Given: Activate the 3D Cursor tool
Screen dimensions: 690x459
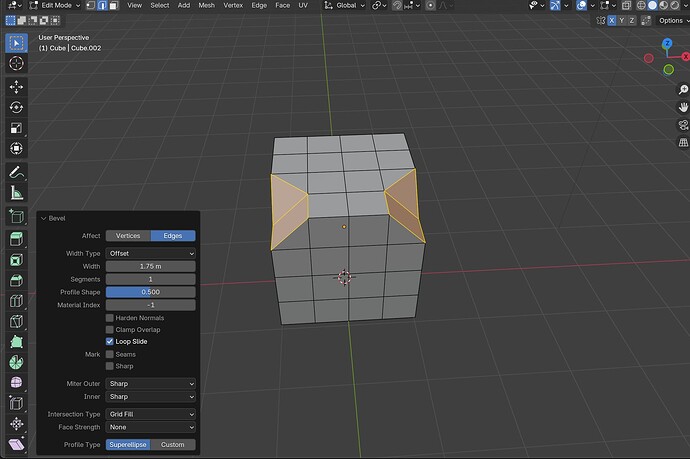Looking at the screenshot, I should coord(16,63).
